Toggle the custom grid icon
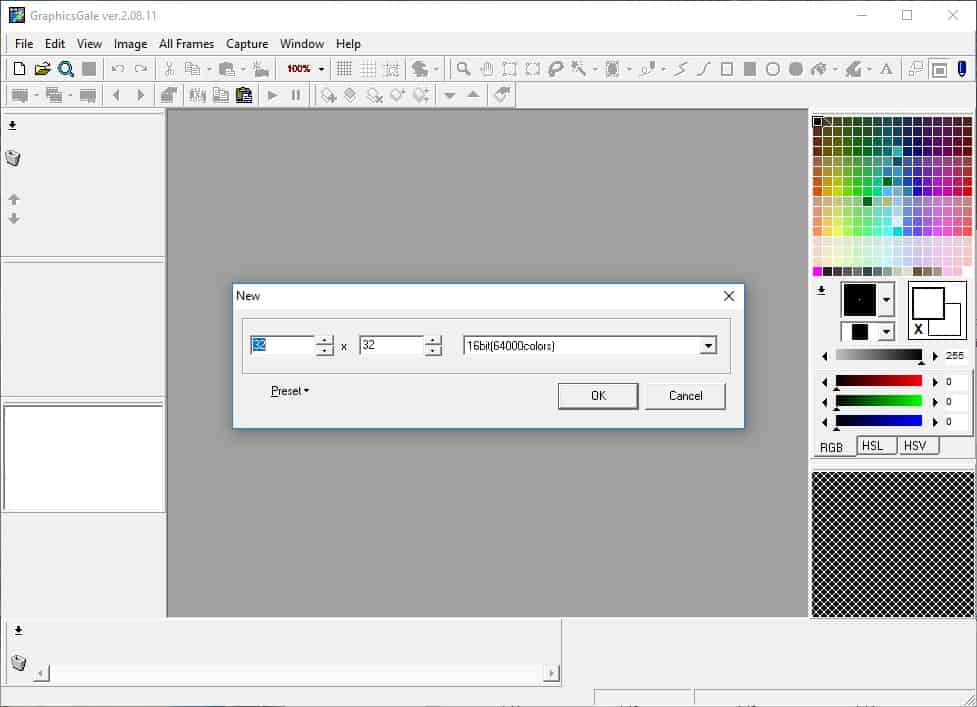This screenshot has height=707, width=977. [x=368, y=69]
